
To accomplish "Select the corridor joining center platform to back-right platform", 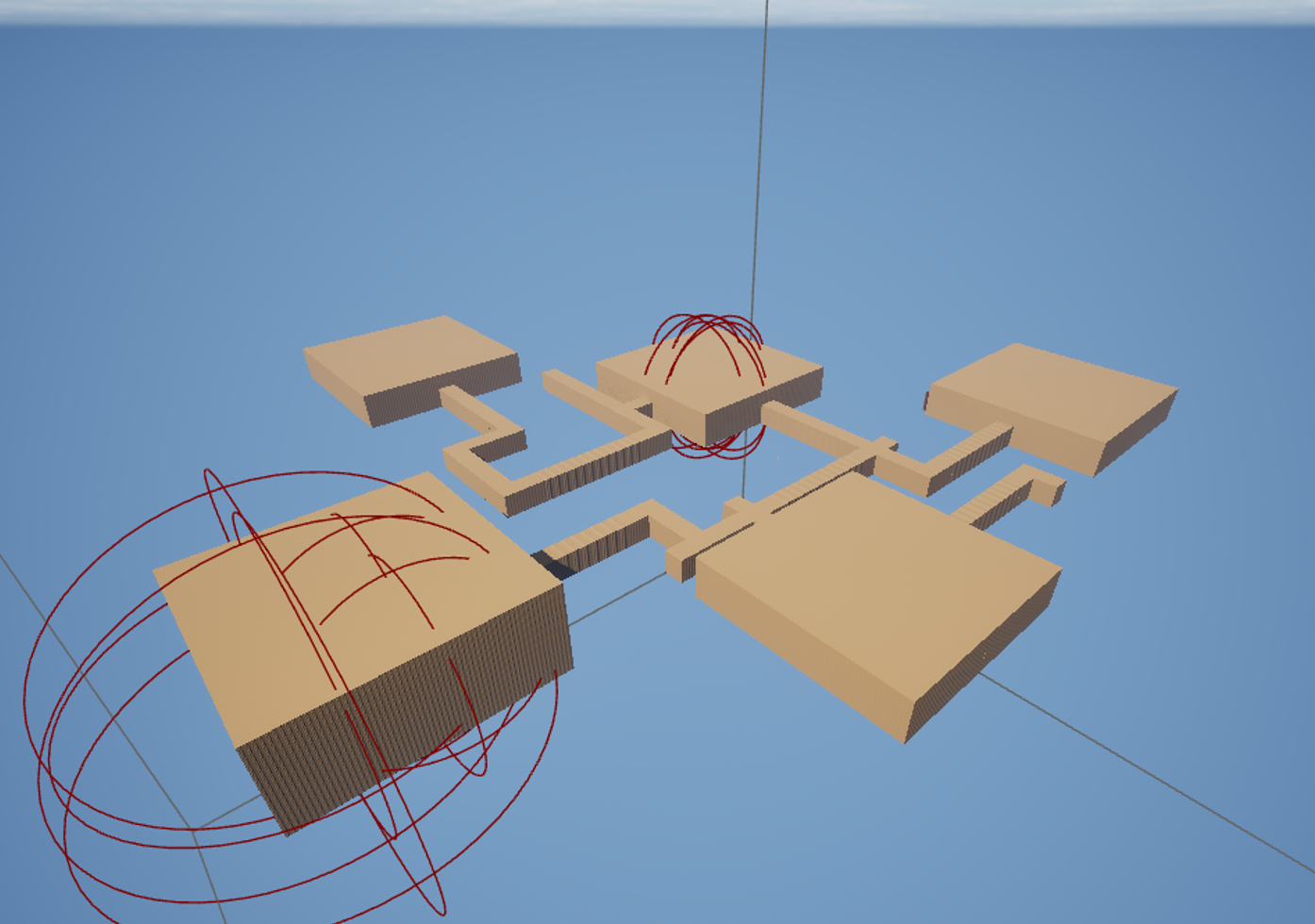I will (887, 451).
